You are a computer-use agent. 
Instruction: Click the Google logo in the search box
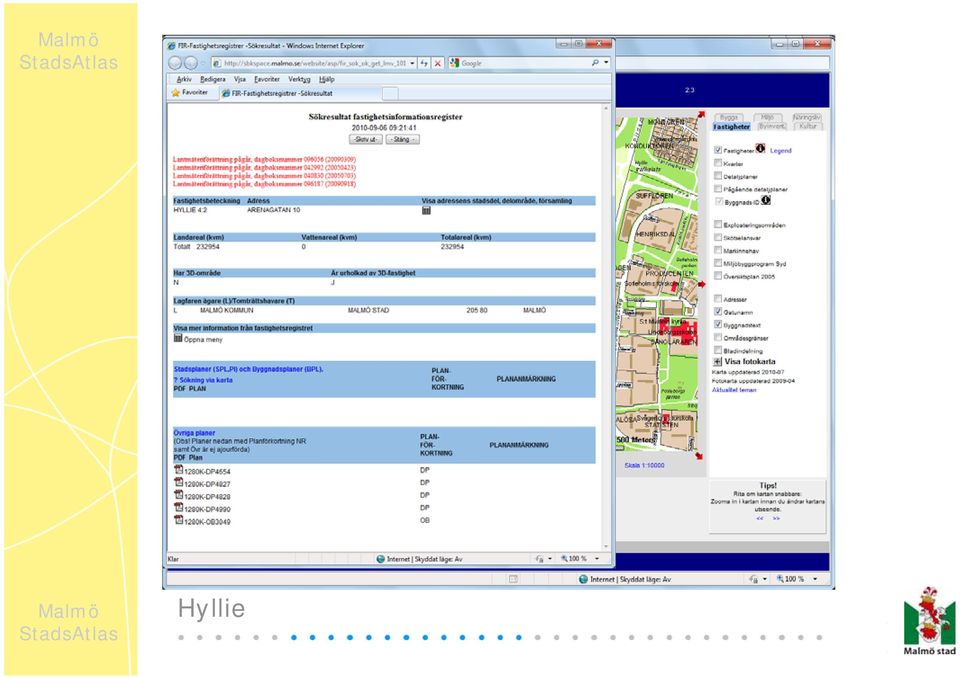tap(454, 63)
